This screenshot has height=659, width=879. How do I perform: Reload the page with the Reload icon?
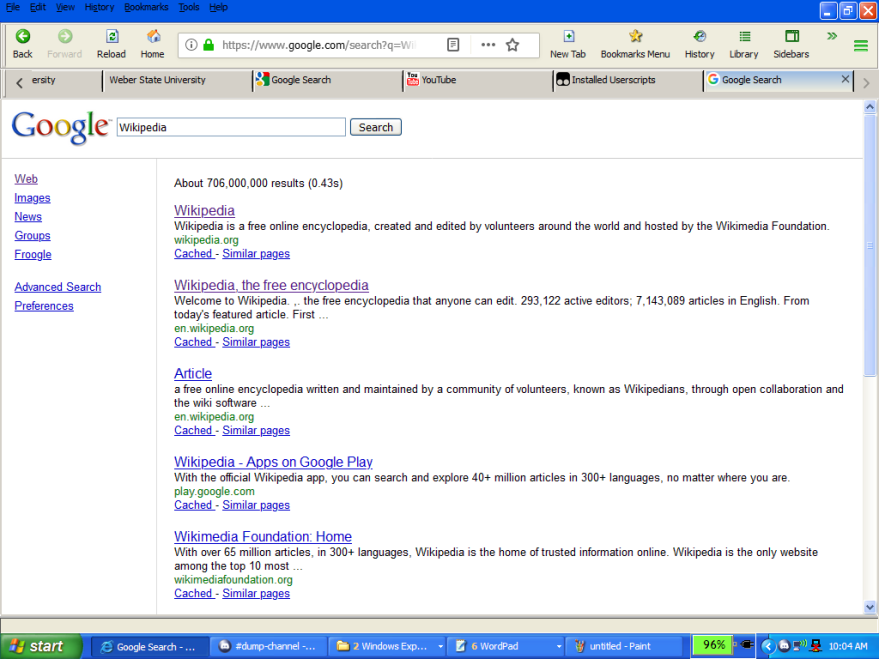pyautogui.click(x=112, y=36)
